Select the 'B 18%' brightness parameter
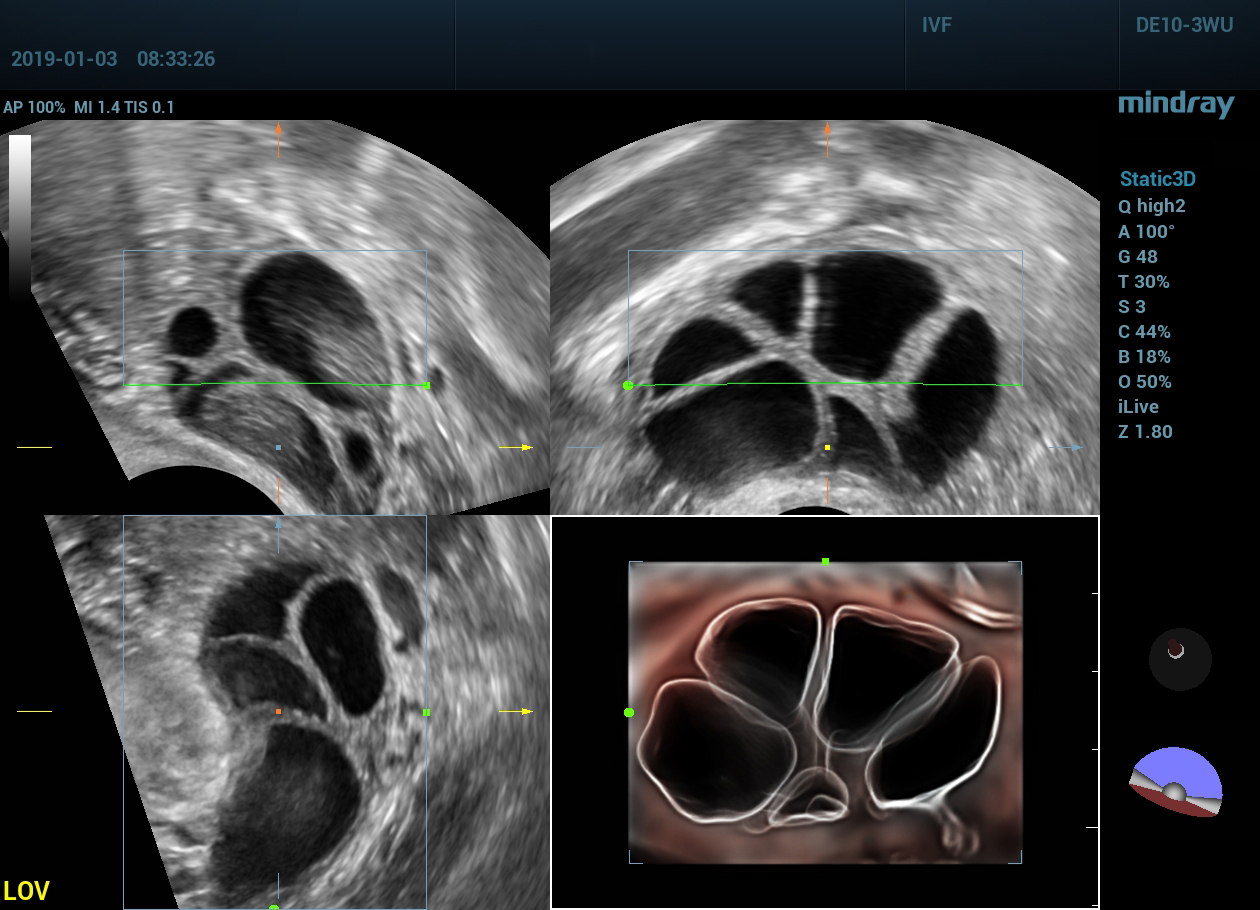 coord(1145,356)
